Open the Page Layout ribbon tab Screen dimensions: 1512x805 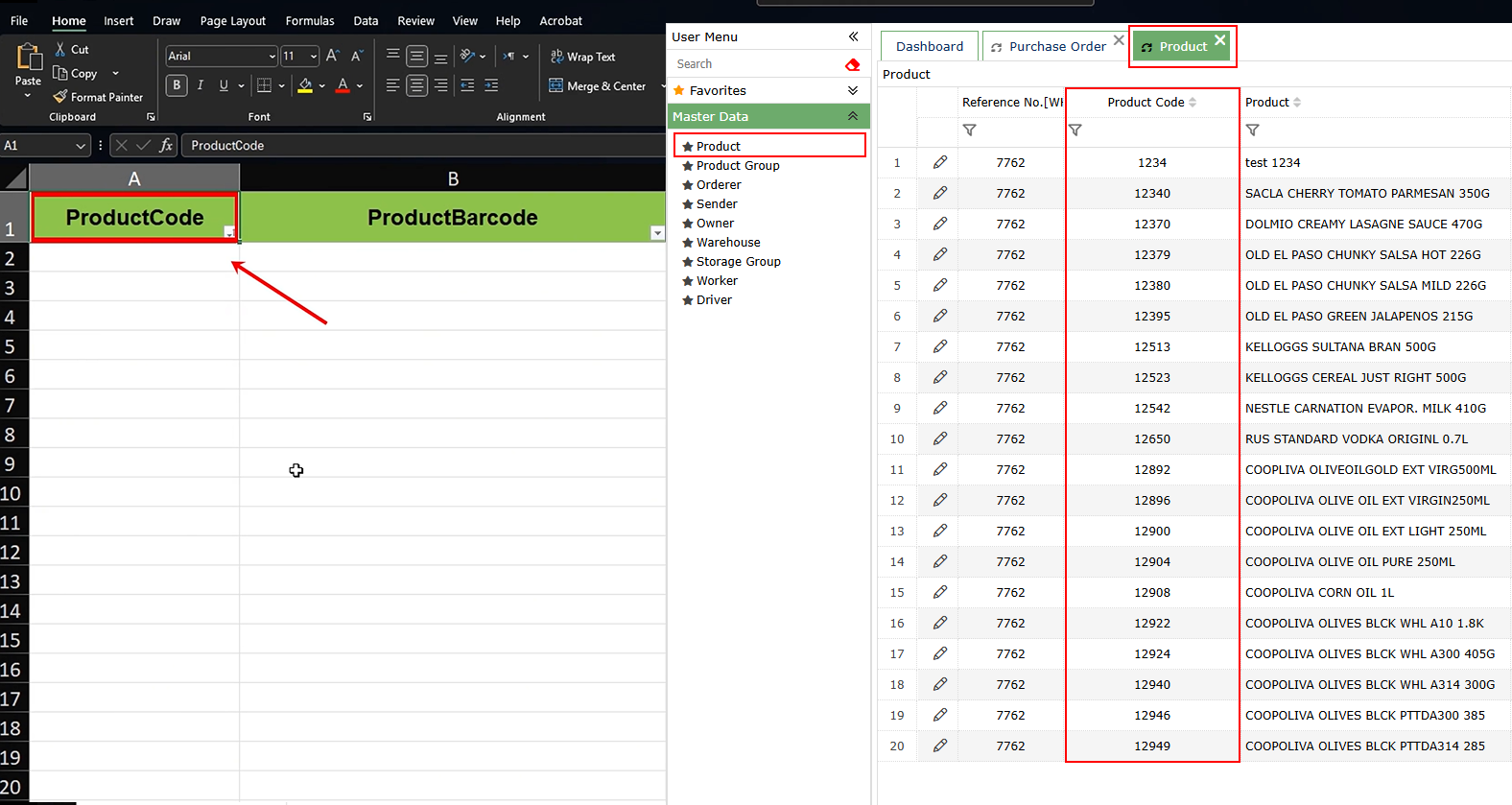click(232, 21)
